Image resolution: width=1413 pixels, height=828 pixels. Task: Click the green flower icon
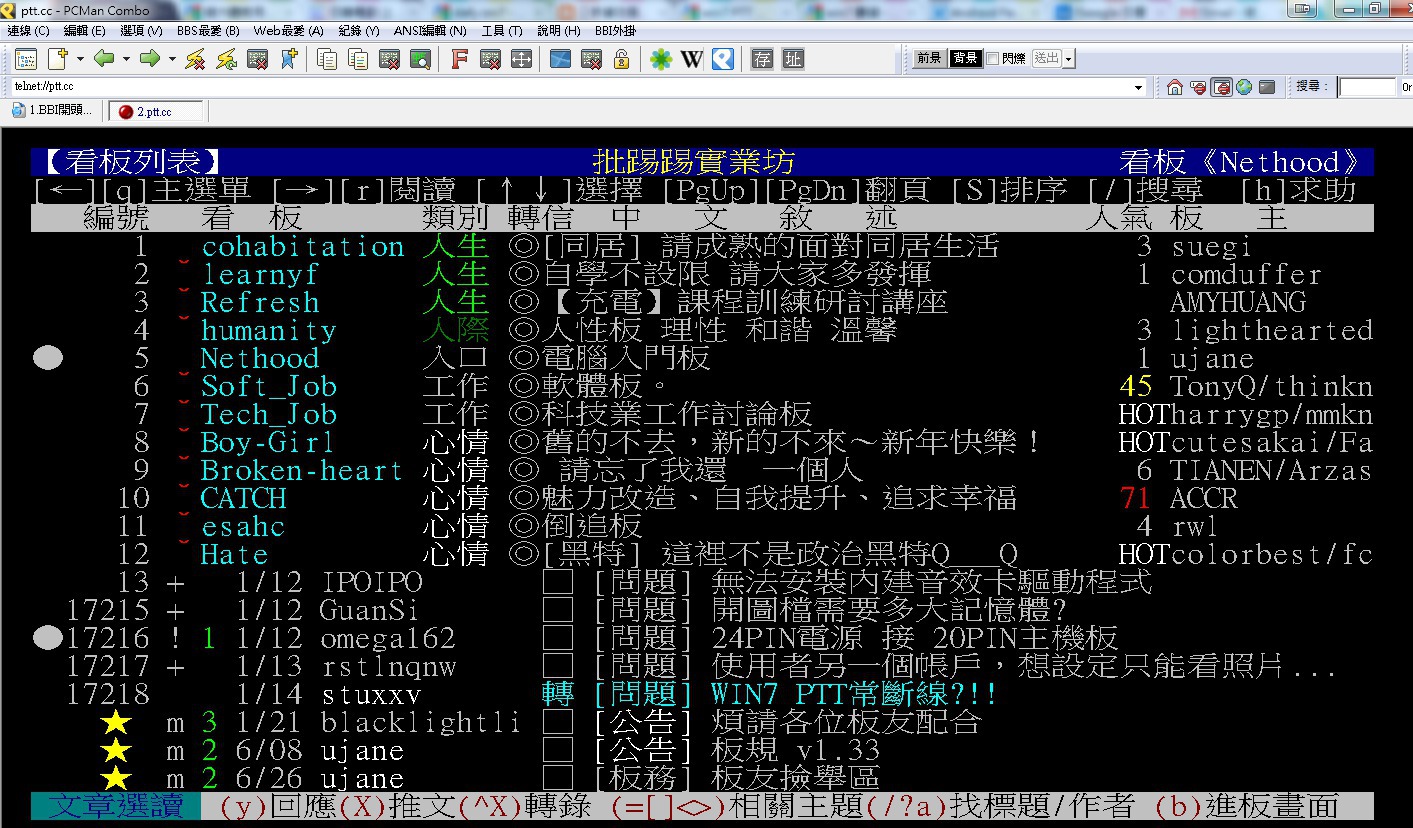pyautogui.click(x=661, y=59)
